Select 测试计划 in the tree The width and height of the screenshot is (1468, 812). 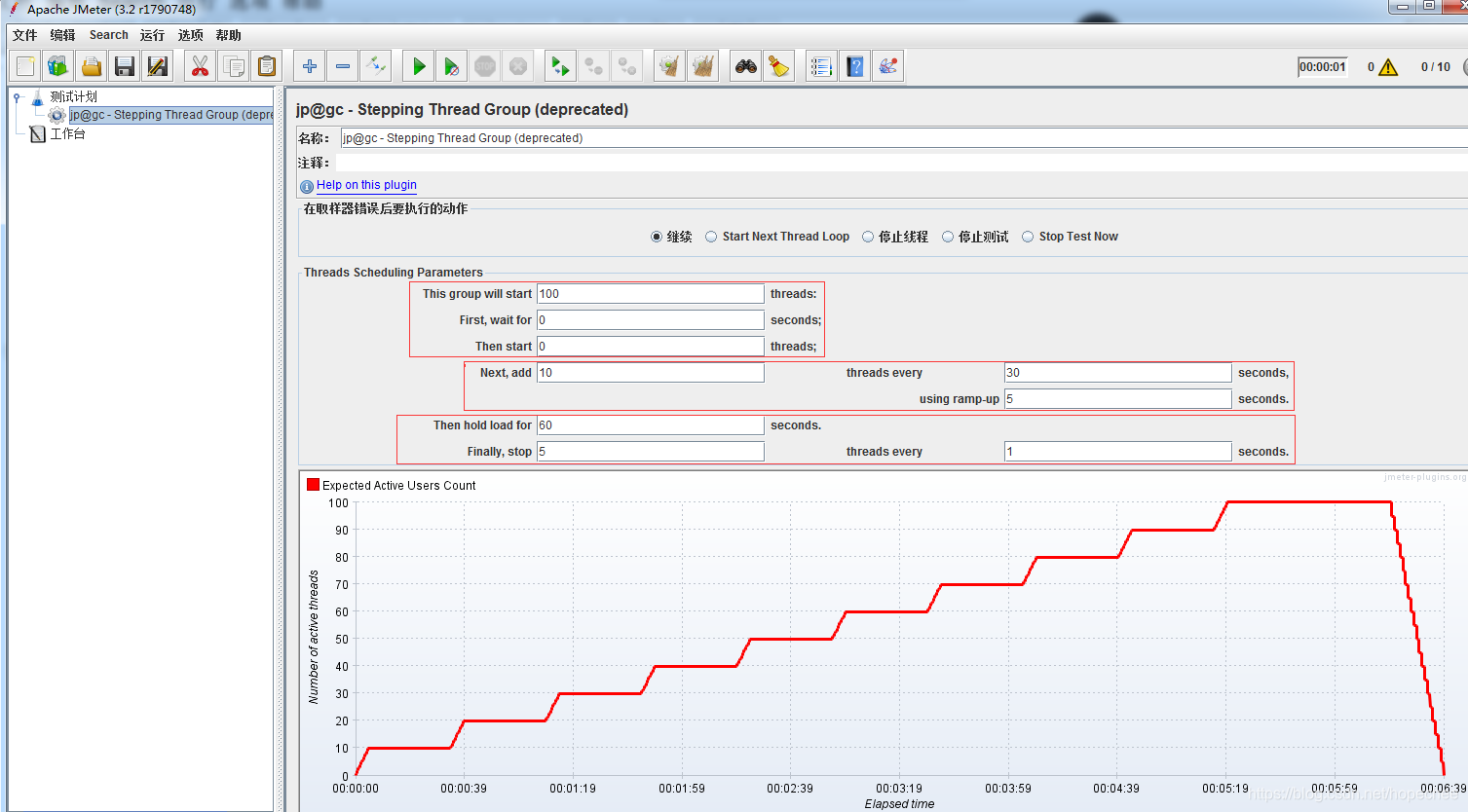(73, 96)
